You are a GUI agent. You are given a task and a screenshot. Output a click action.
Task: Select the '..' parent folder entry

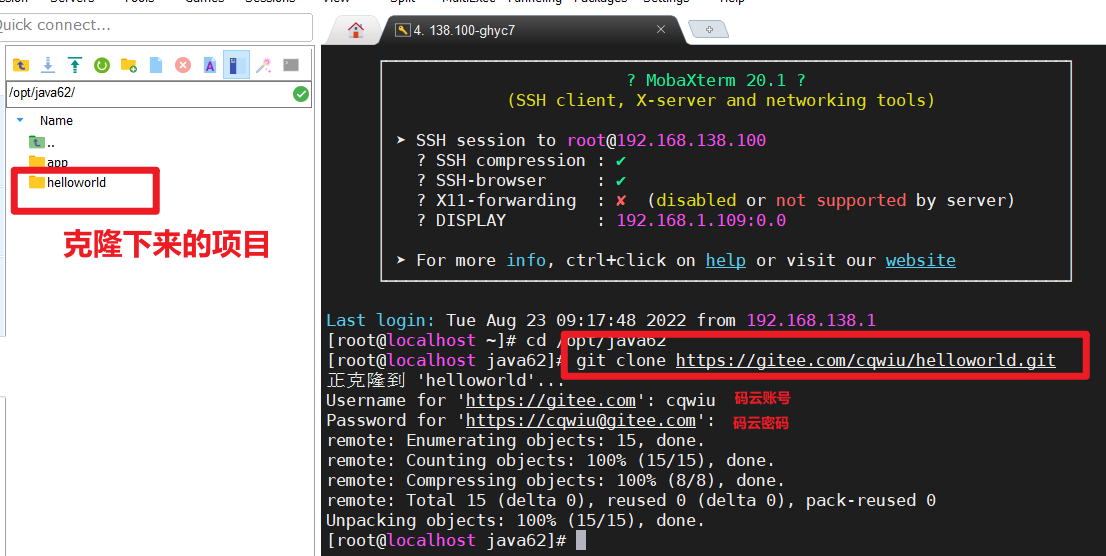tap(42, 143)
